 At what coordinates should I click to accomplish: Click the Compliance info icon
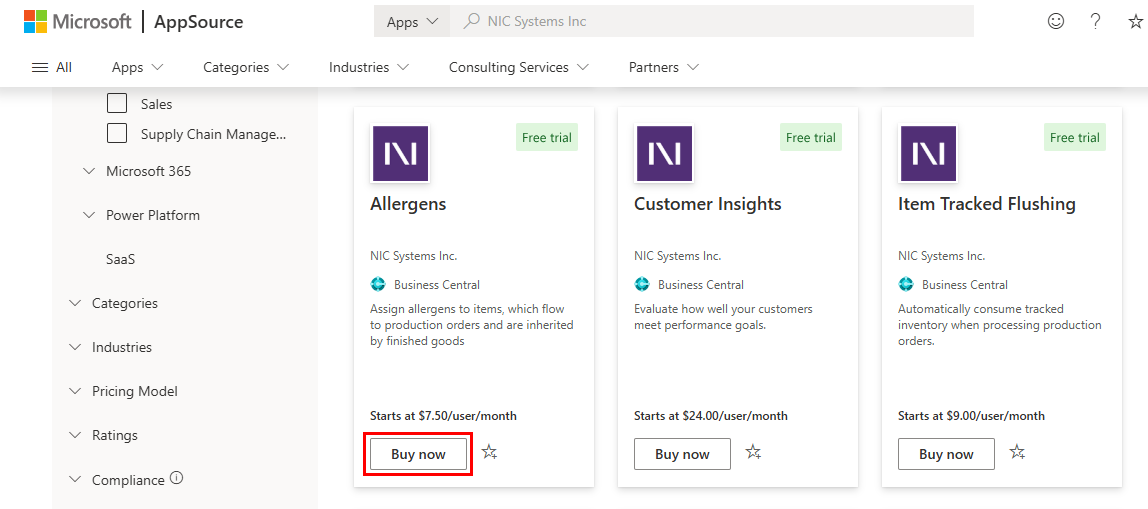pyautogui.click(x=177, y=478)
